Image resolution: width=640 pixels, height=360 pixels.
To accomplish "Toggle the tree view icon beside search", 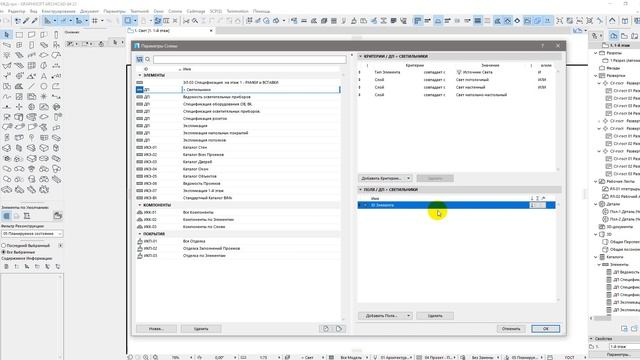I will [140, 60].
